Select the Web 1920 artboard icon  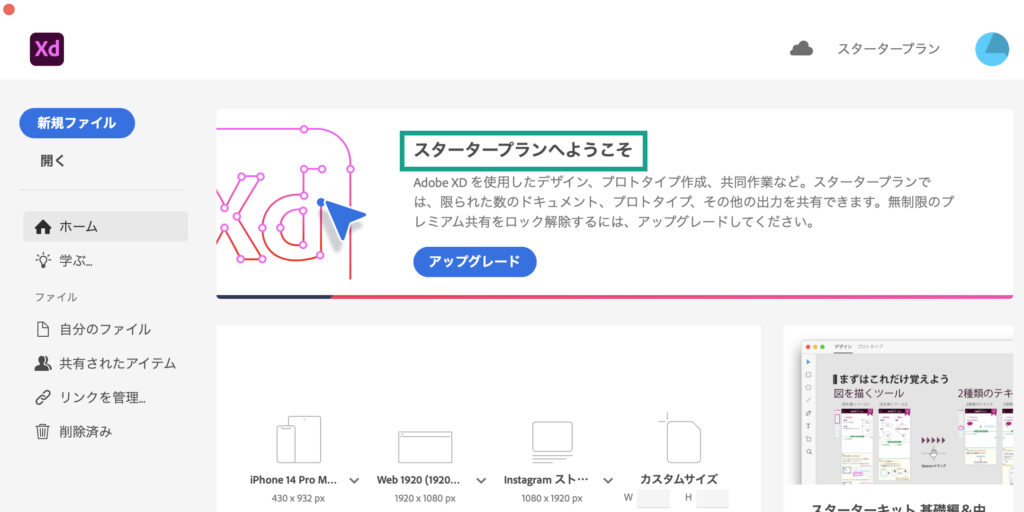coord(425,447)
